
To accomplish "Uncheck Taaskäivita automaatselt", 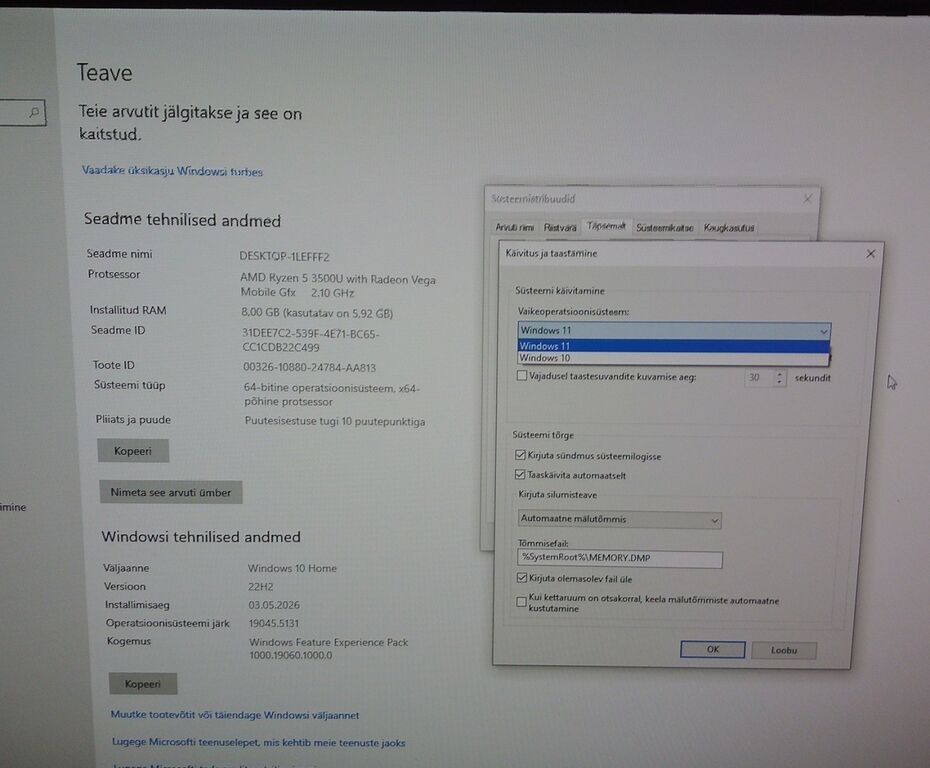I will [x=520, y=474].
